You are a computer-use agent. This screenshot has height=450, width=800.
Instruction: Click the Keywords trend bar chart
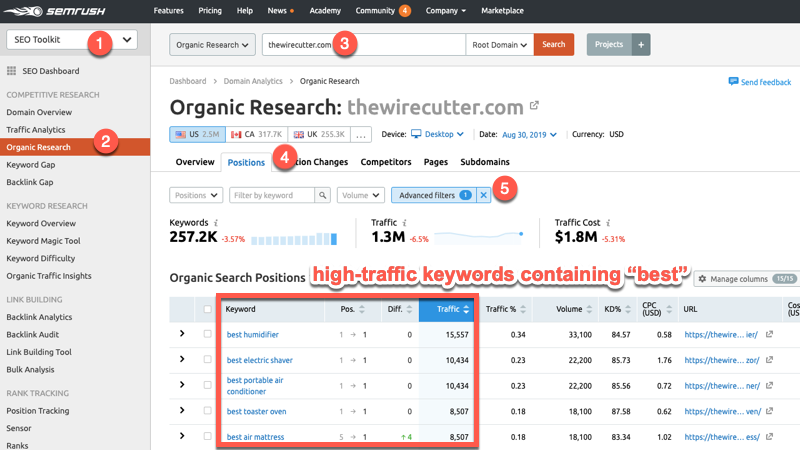[294, 238]
